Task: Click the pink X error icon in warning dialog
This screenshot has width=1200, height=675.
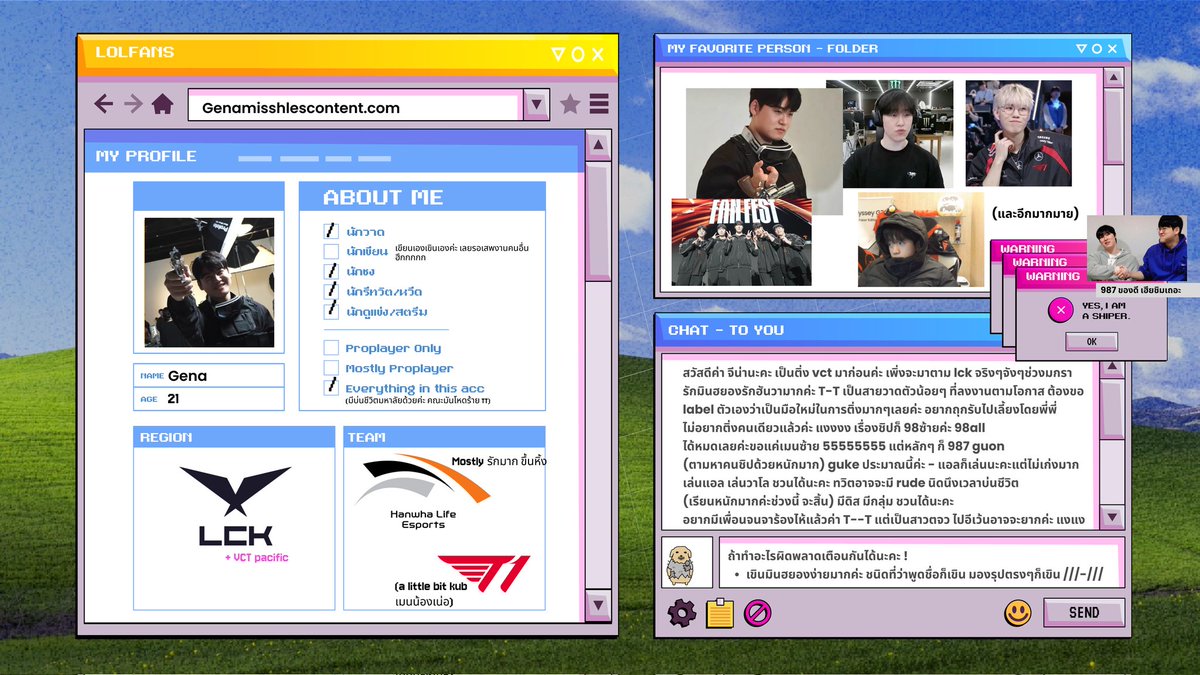Action: [1060, 311]
